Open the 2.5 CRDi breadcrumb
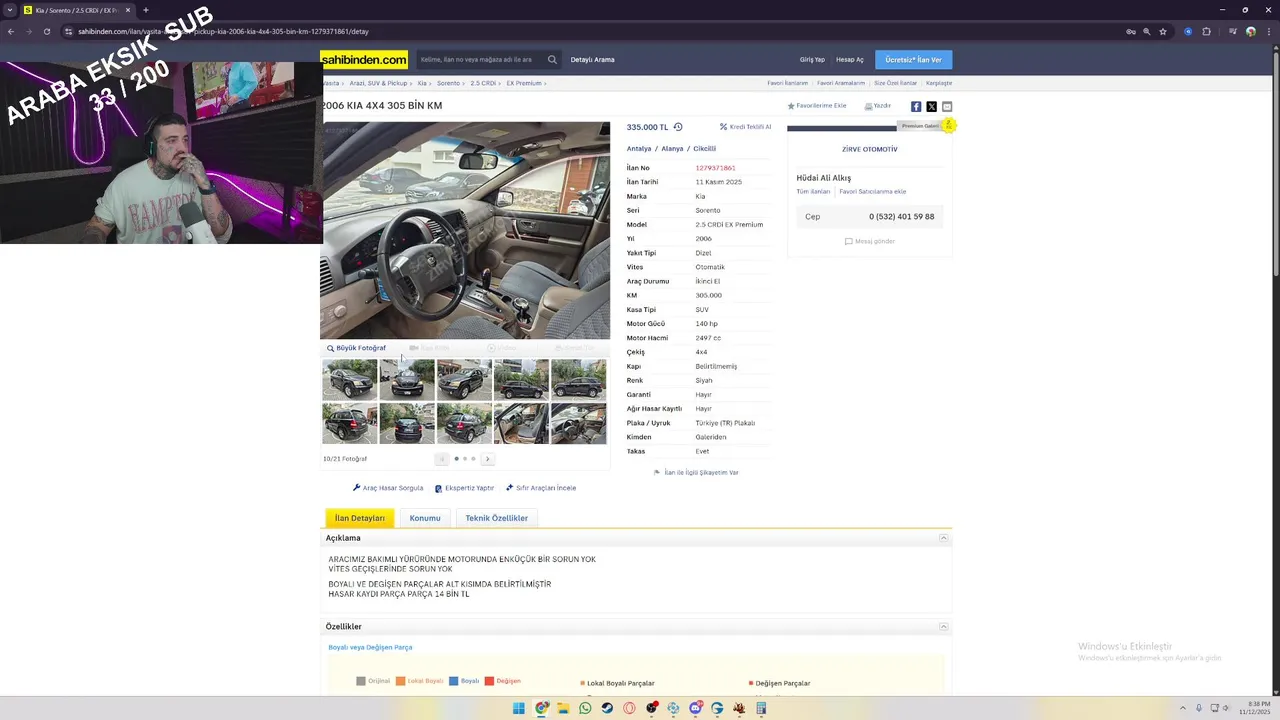This screenshot has height=720, width=1280. pyautogui.click(x=483, y=84)
